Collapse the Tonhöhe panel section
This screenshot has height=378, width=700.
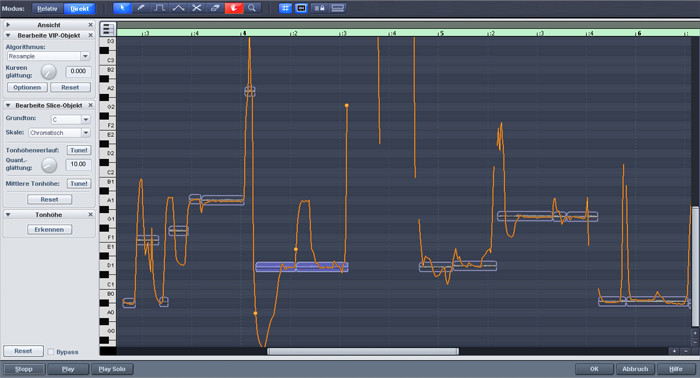pos(8,215)
